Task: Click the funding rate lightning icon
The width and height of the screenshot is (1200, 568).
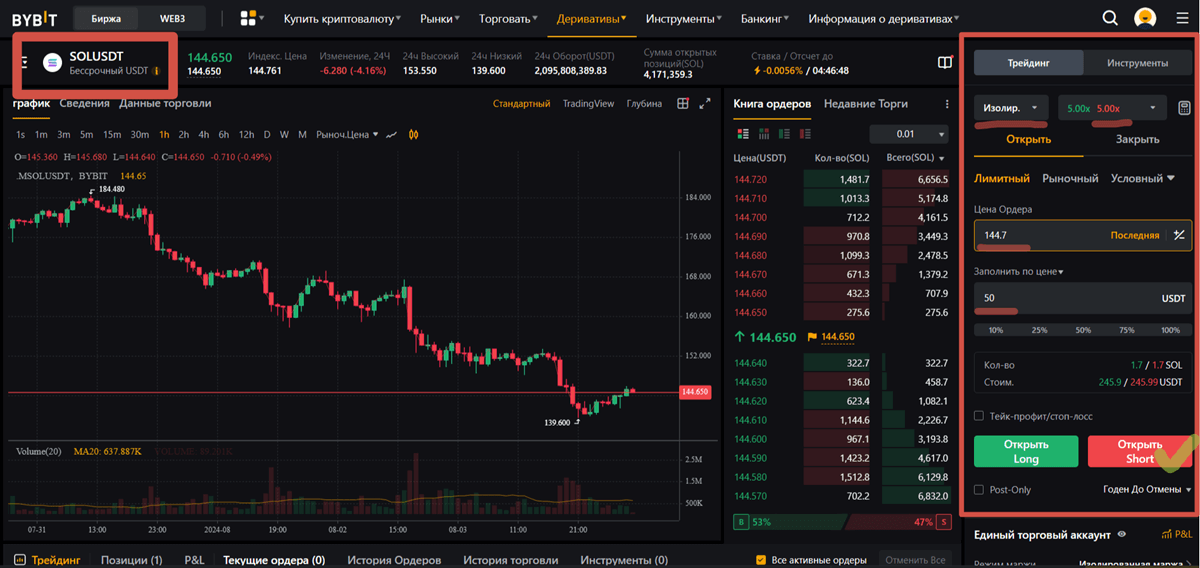Action: coord(757,71)
